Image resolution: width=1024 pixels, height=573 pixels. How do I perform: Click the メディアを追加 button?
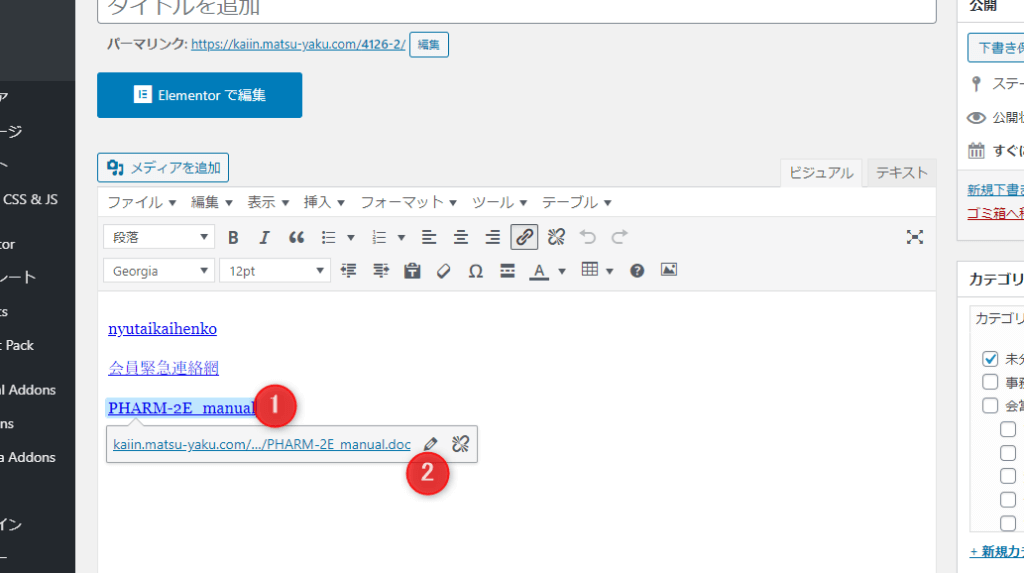click(x=163, y=167)
